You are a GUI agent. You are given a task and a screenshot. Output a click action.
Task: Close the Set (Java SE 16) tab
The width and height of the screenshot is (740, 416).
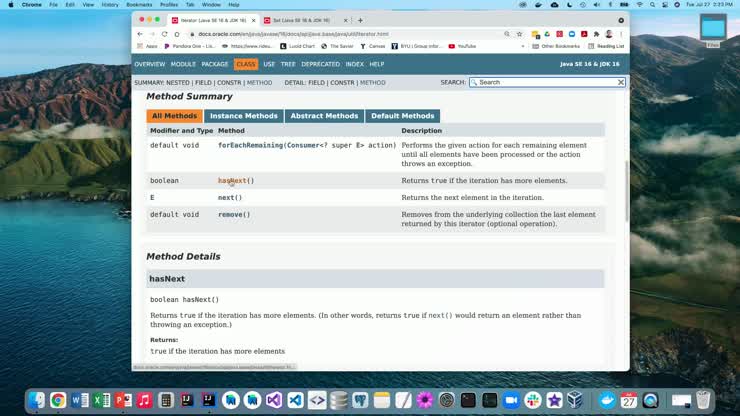click(345, 20)
